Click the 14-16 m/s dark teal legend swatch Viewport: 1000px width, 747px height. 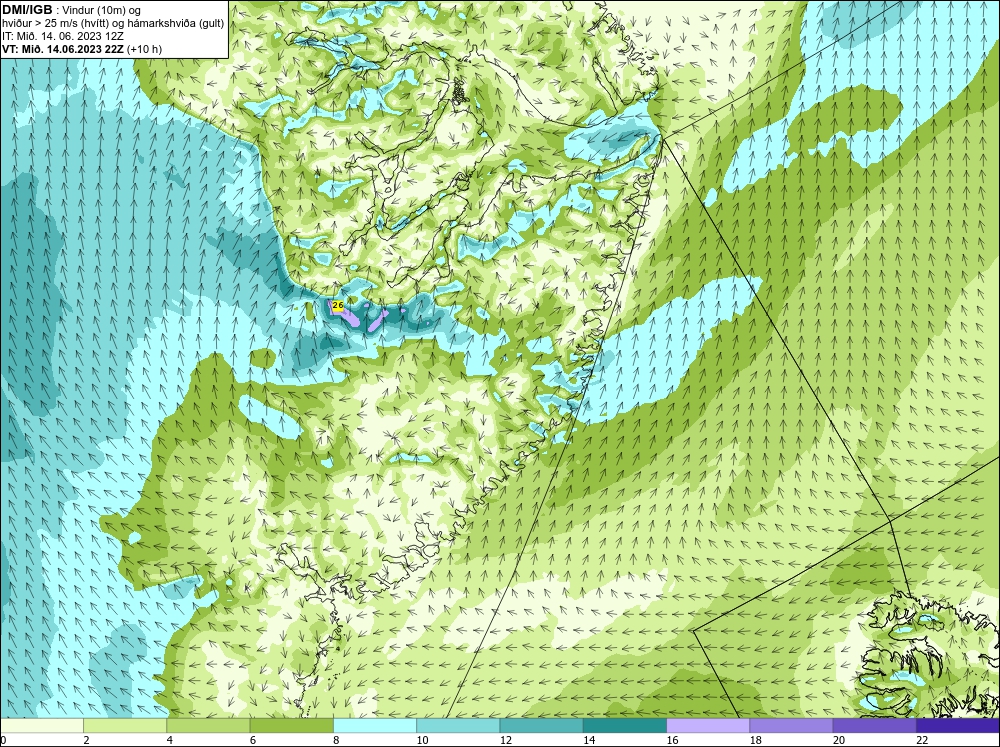[625, 726]
